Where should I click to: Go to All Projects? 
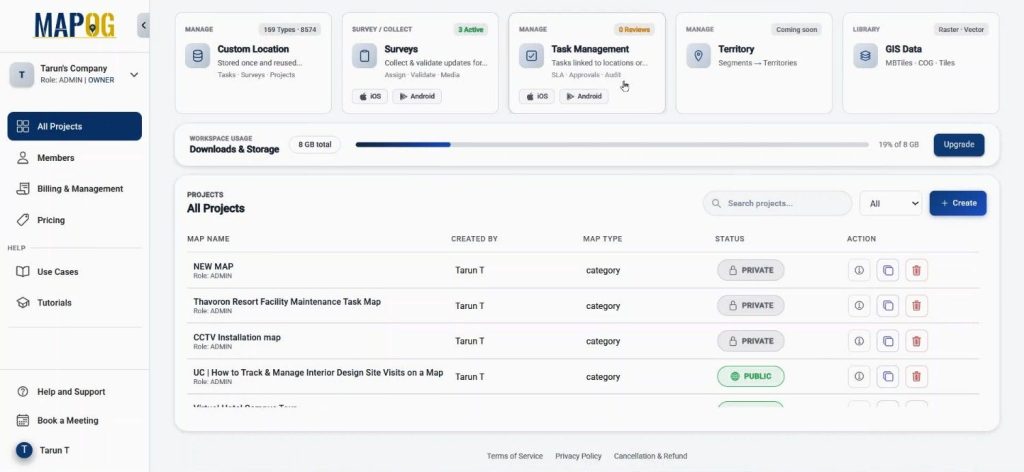coord(74,126)
